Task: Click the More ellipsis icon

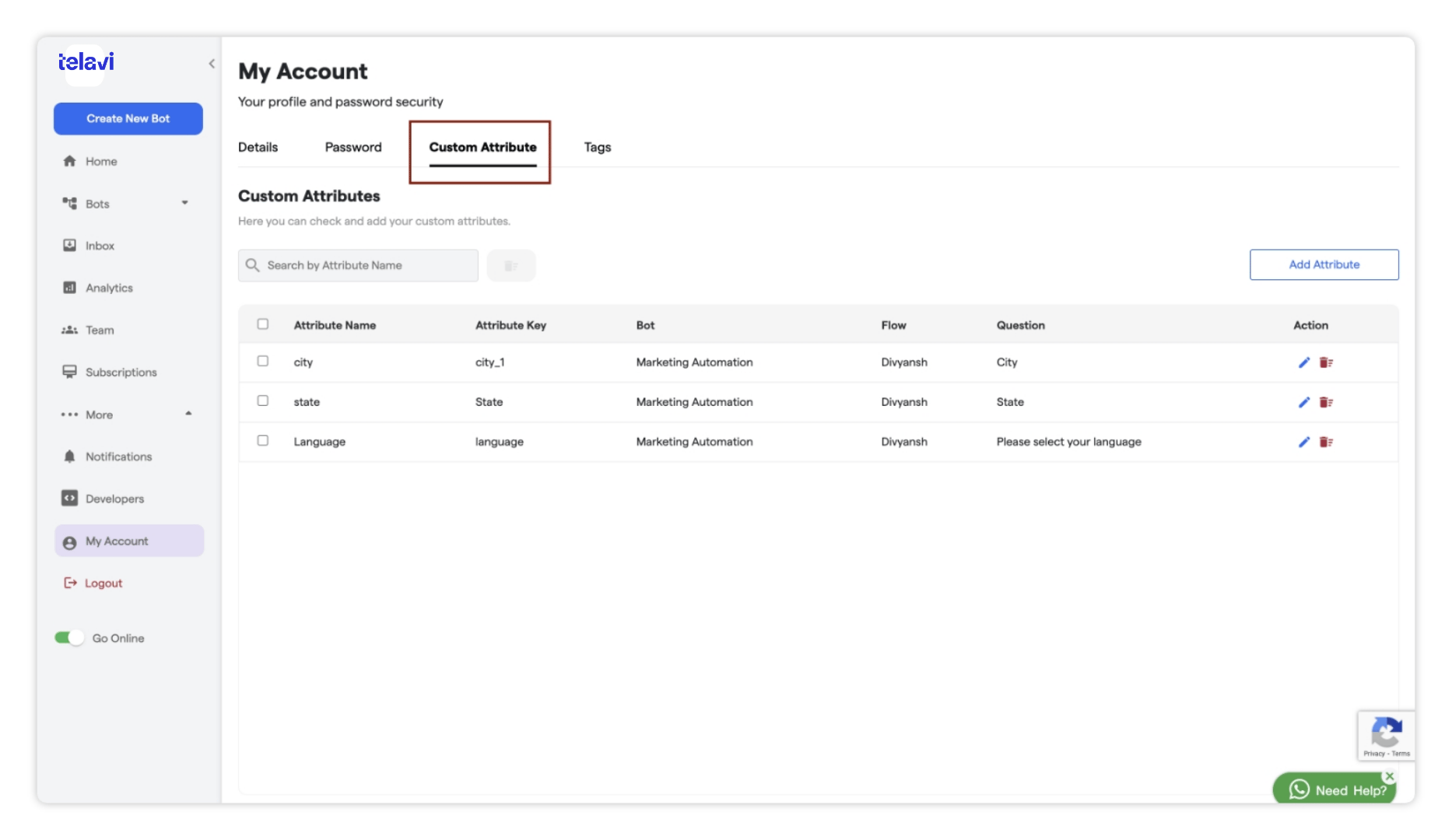Action: pos(69,415)
